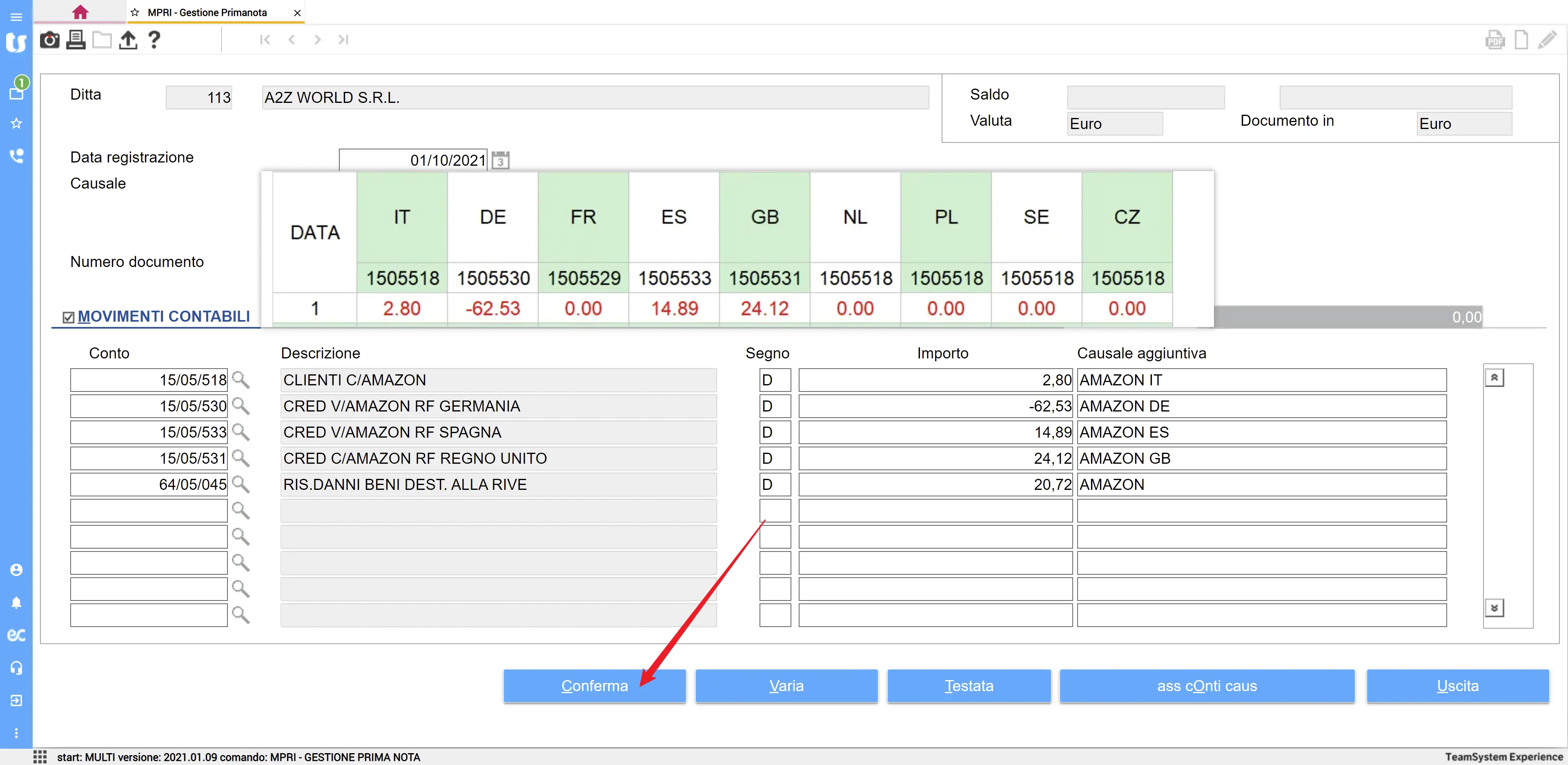Click the Importo field showing 20,72

tap(935, 485)
